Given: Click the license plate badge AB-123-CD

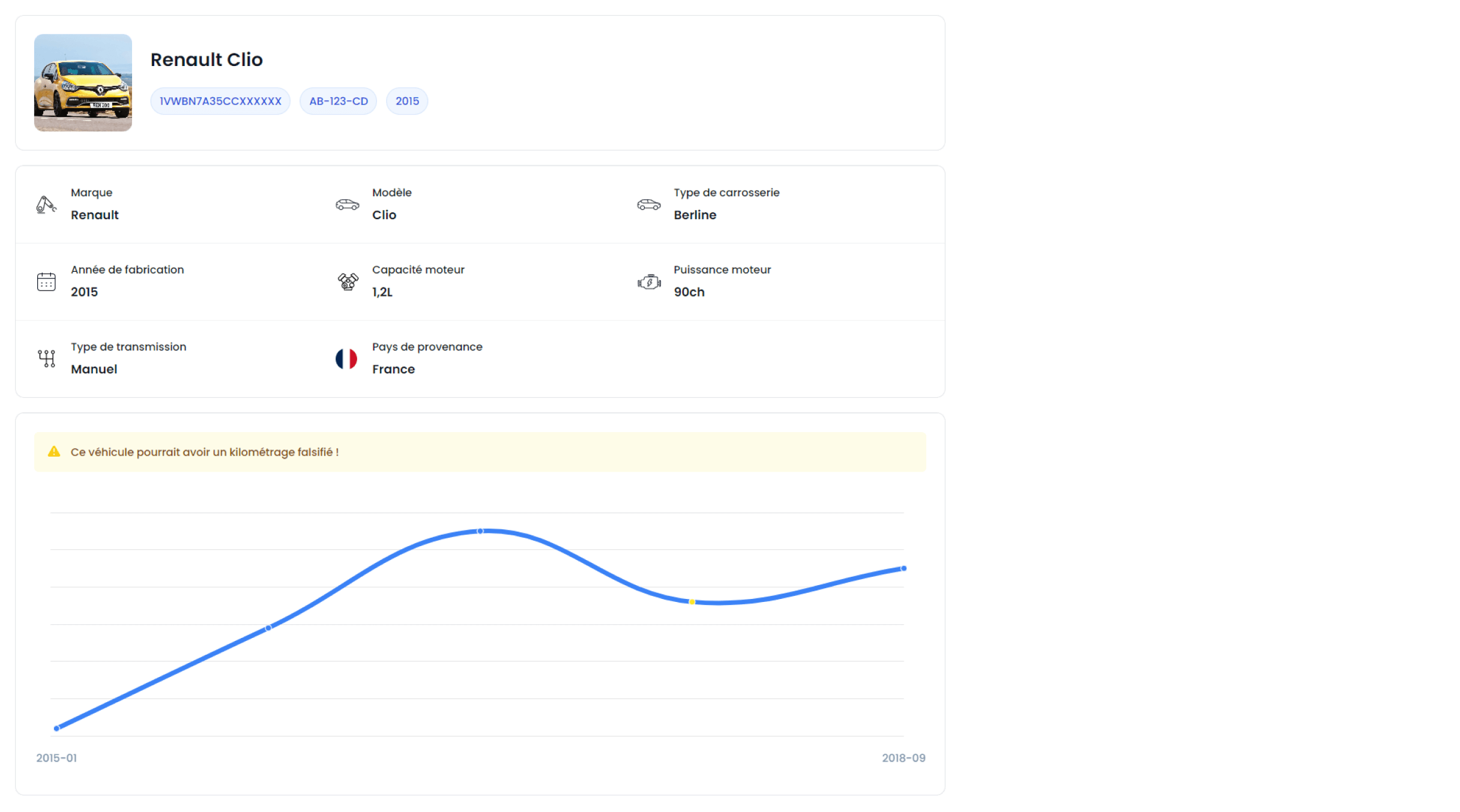Looking at the screenshot, I should click(339, 101).
